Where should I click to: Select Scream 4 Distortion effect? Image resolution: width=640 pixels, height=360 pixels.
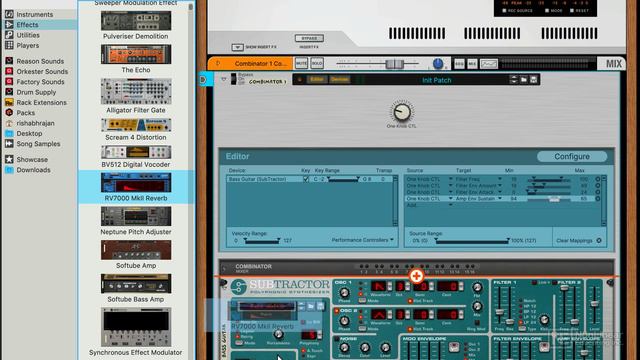136,130
